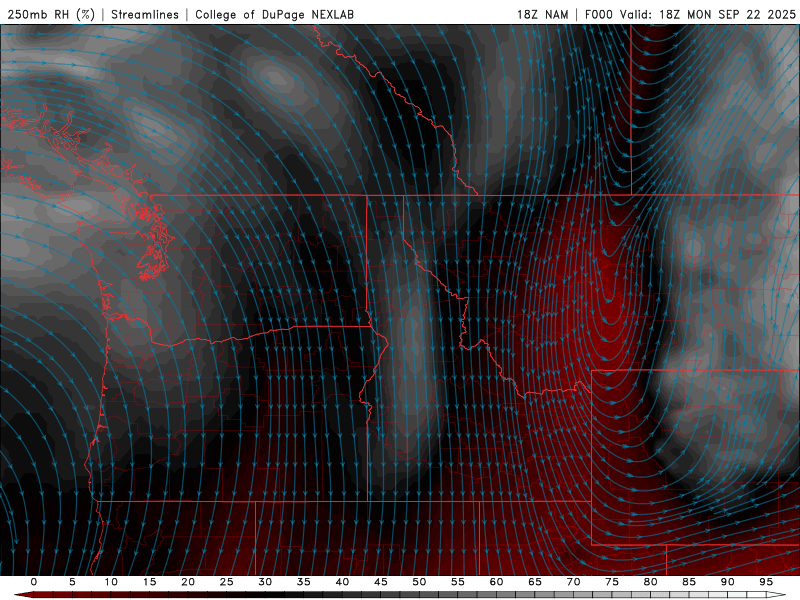Click the "65" color bar number
800x600 pixels.
[535, 582]
